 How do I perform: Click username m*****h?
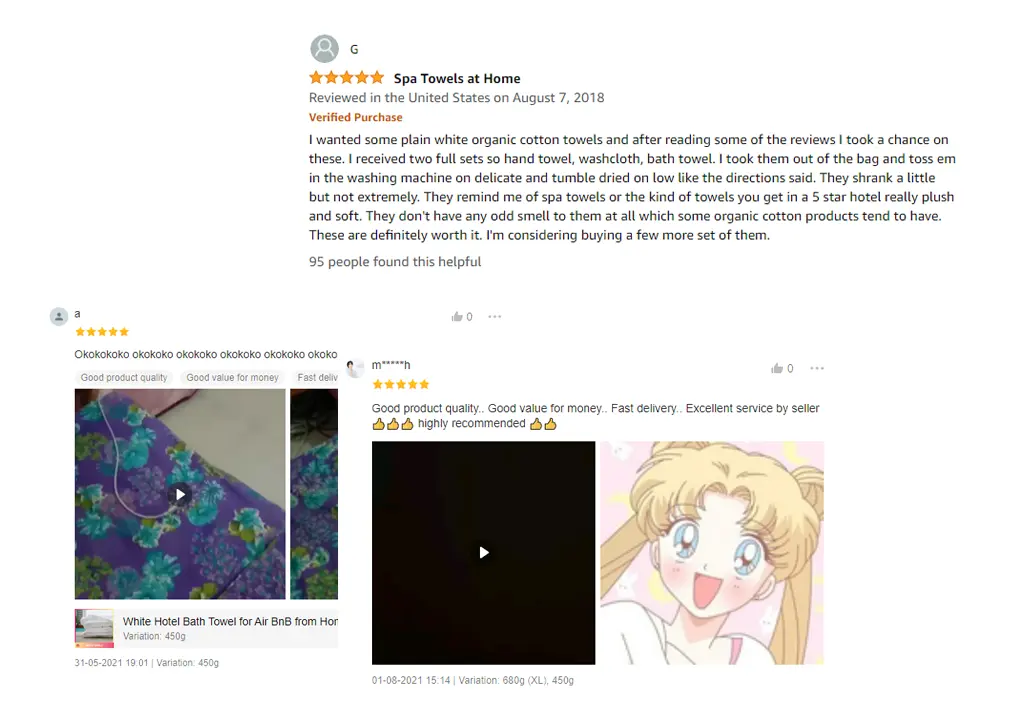(391, 365)
